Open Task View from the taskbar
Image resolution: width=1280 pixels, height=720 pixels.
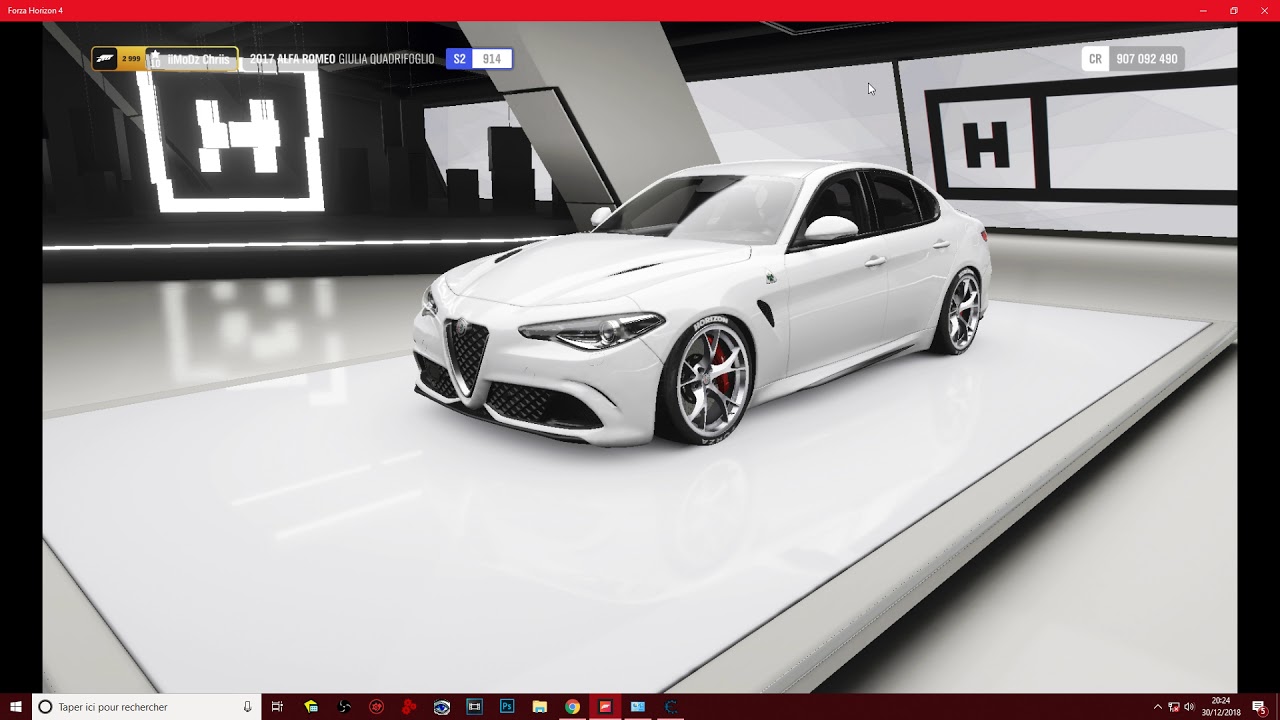click(x=278, y=707)
